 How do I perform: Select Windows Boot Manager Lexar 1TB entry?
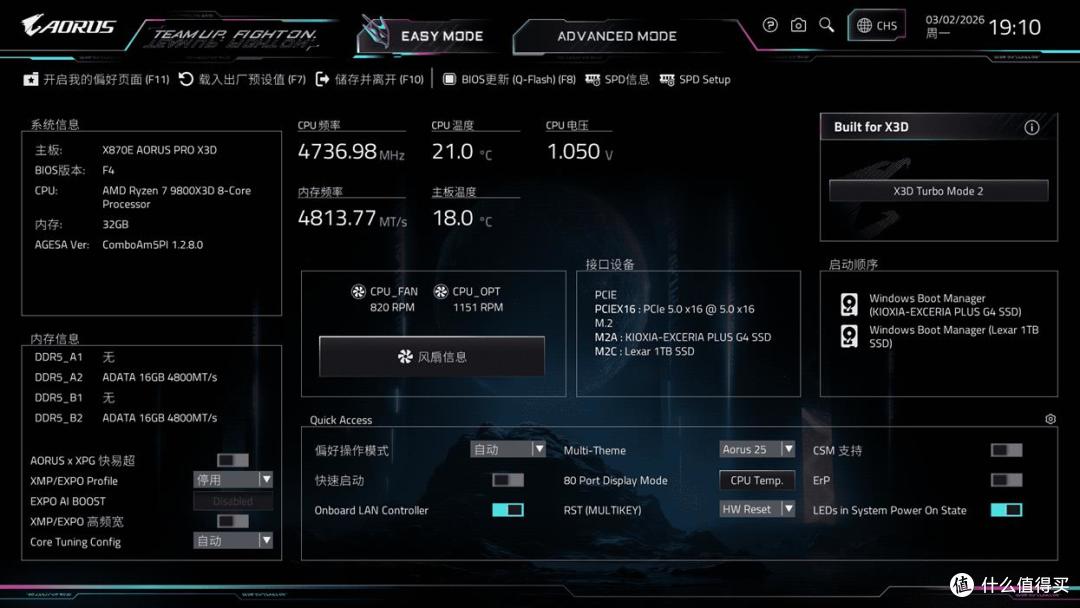point(953,337)
